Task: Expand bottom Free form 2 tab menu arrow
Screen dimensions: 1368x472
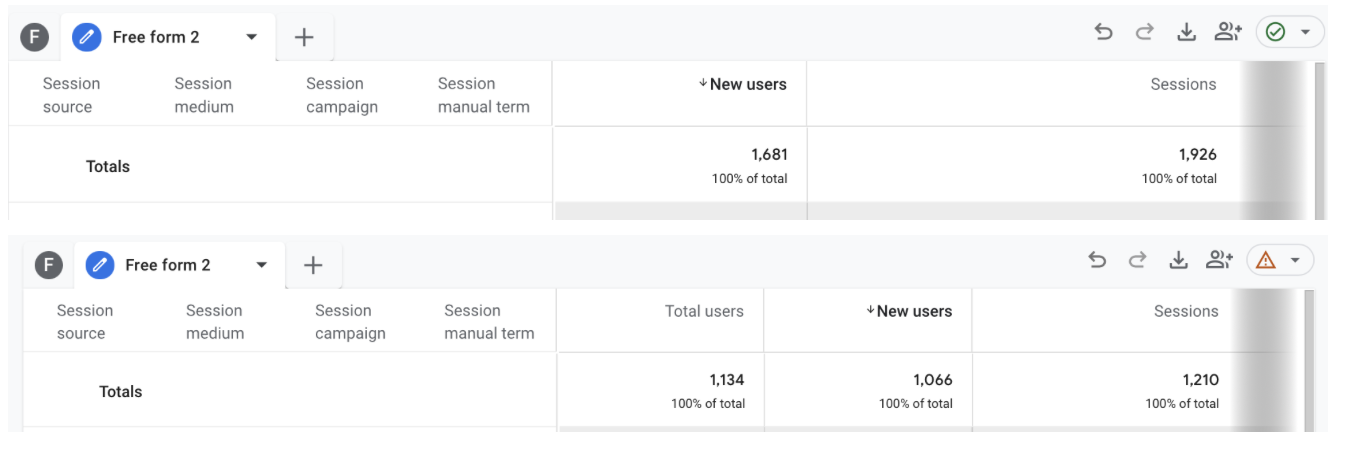Action: pos(262,265)
